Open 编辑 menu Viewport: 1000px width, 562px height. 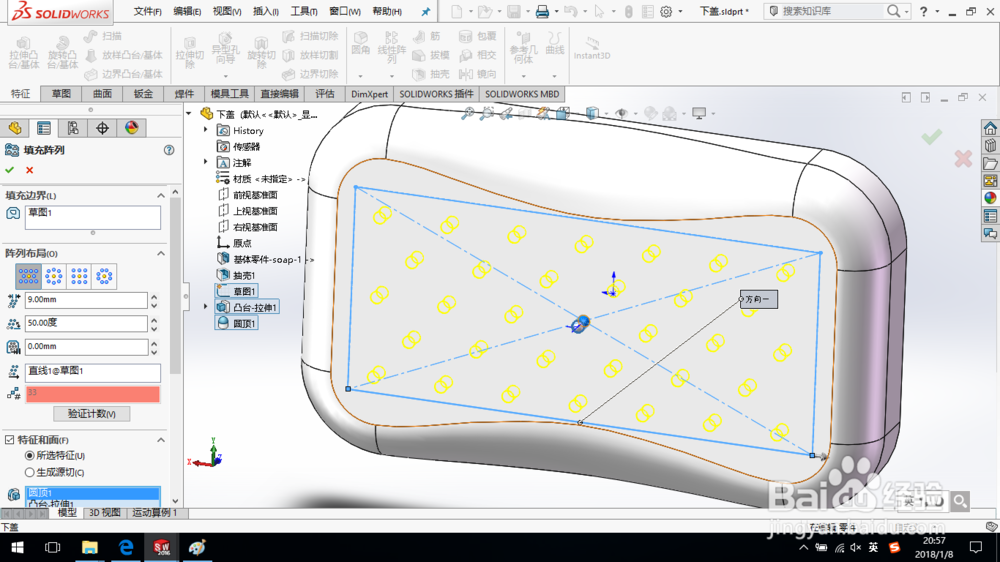[187, 11]
